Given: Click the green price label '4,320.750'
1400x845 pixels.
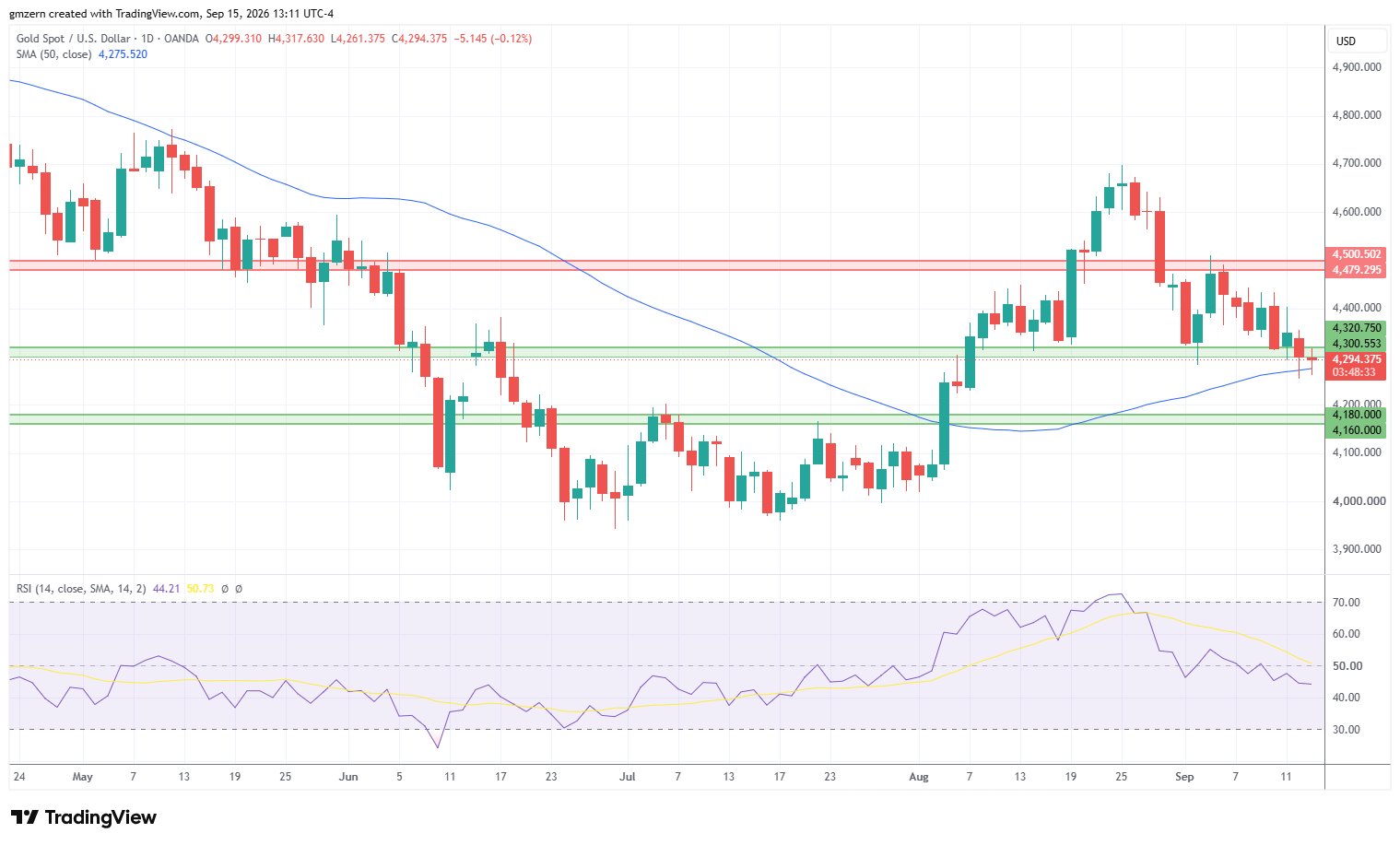Looking at the screenshot, I should click(x=1357, y=328).
